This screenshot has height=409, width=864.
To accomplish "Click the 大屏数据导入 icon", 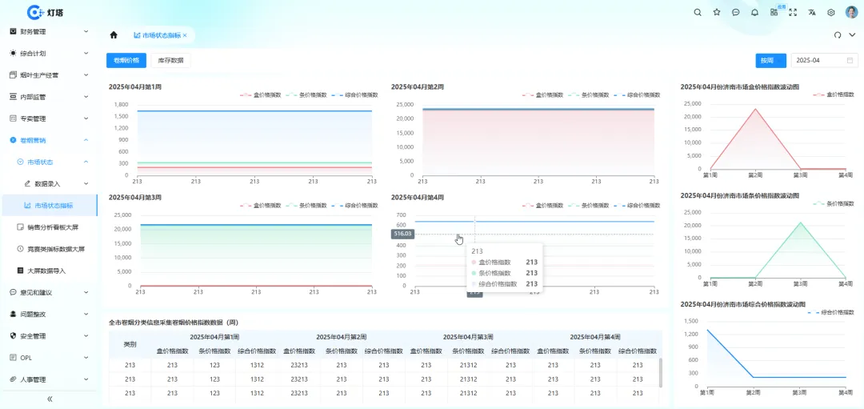I will click(x=20, y=271).
